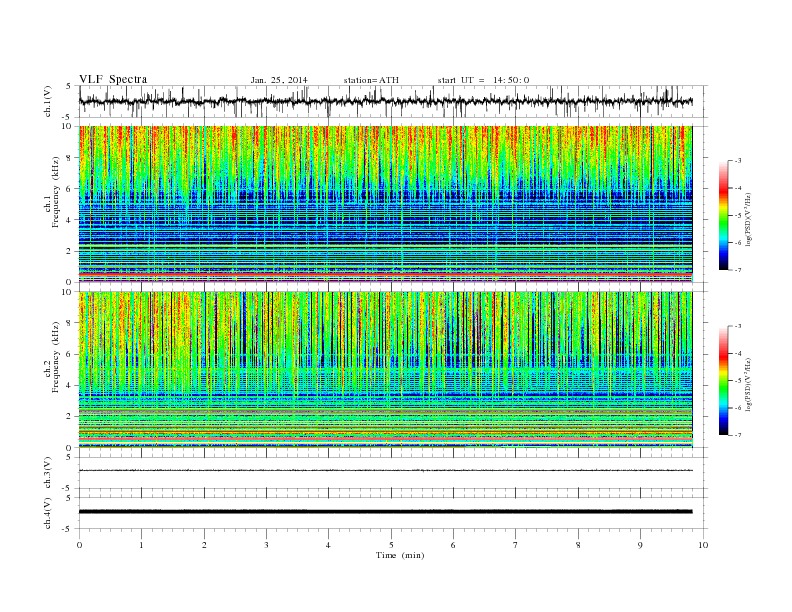Click the "ch.4(V)" axis label
This screenshot has height=612, width=792.
tap(48, 513)
